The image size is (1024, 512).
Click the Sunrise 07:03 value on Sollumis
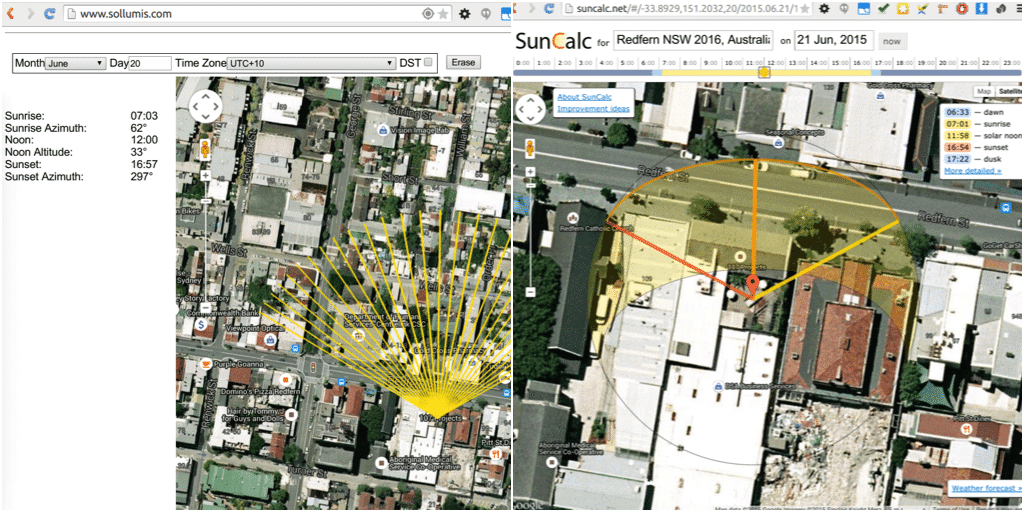pos(144,116)
